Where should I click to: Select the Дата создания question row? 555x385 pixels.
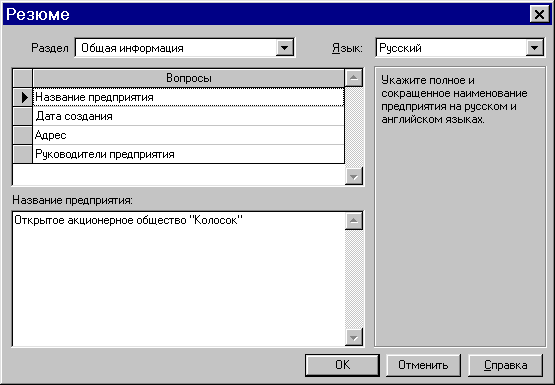[x=188, y=116]
